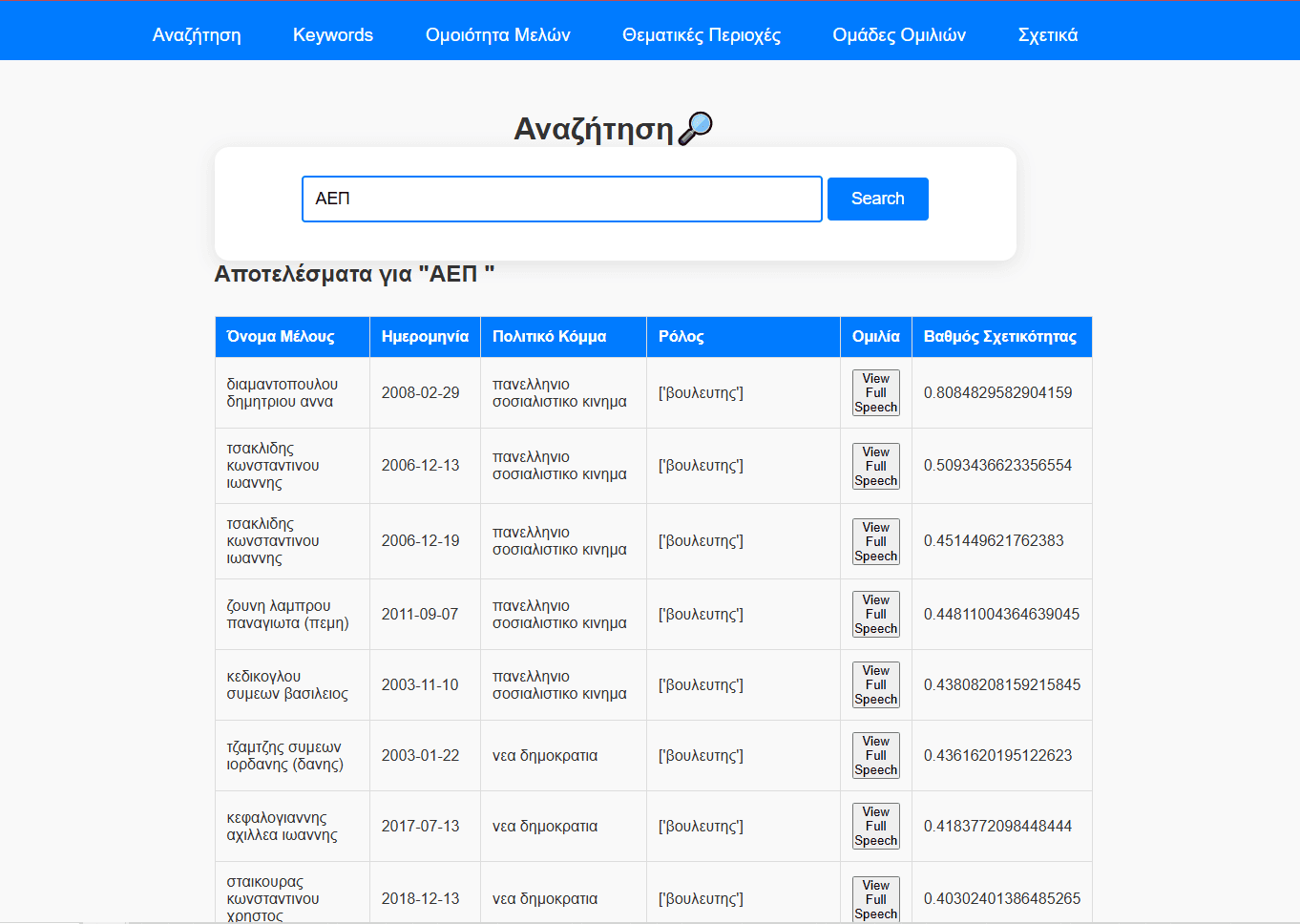This screenshot has width=1300, height=924.
Task: View full speech of κεδικογλου συμεων βασιλειος
Action: pyautogui.click(x=876, y=685)
